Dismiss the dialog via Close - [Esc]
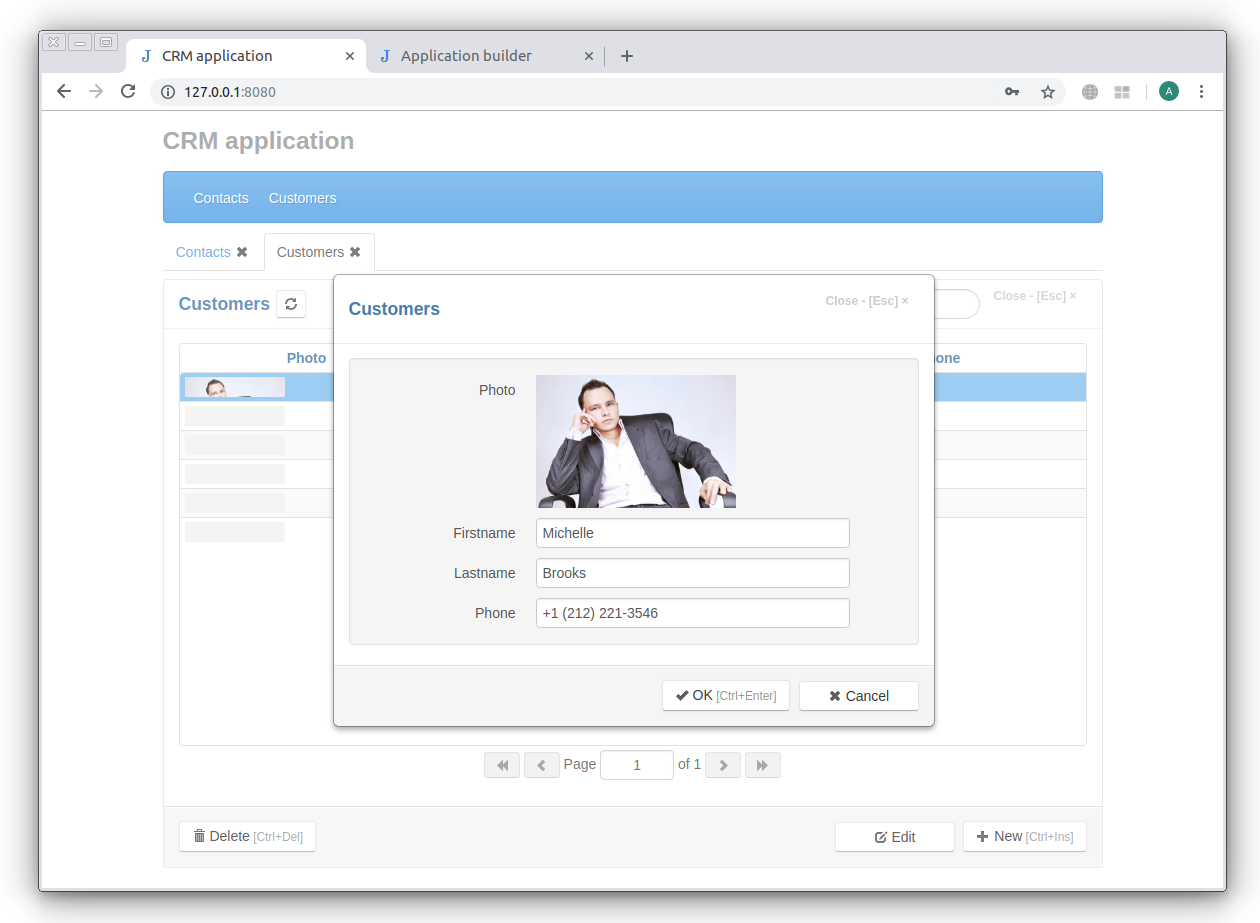 point(866,301)
